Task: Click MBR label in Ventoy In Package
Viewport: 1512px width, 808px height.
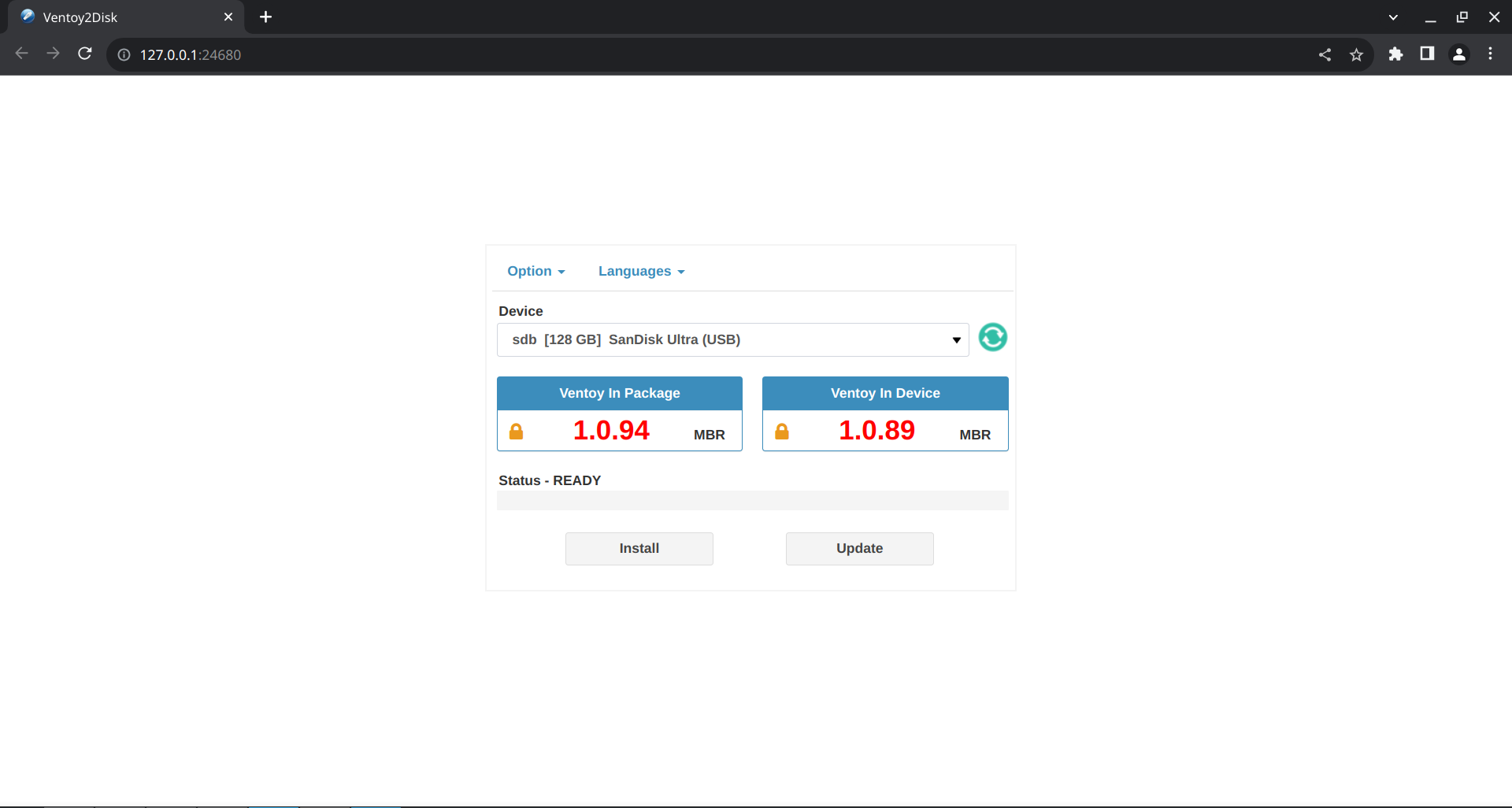Action: click(x=709, y=435)
